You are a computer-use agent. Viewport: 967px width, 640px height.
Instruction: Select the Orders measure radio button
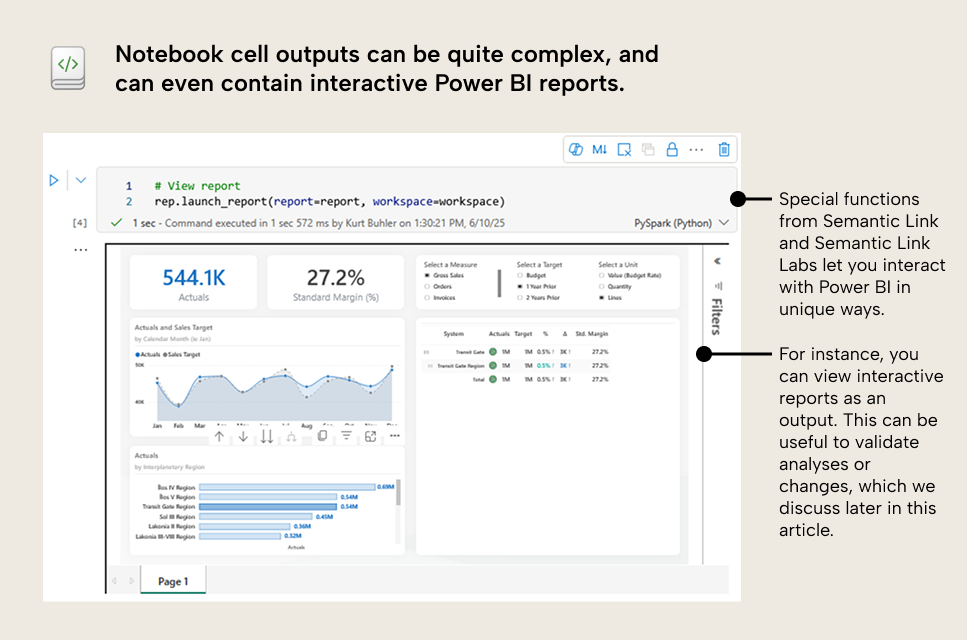click(426, 288)
